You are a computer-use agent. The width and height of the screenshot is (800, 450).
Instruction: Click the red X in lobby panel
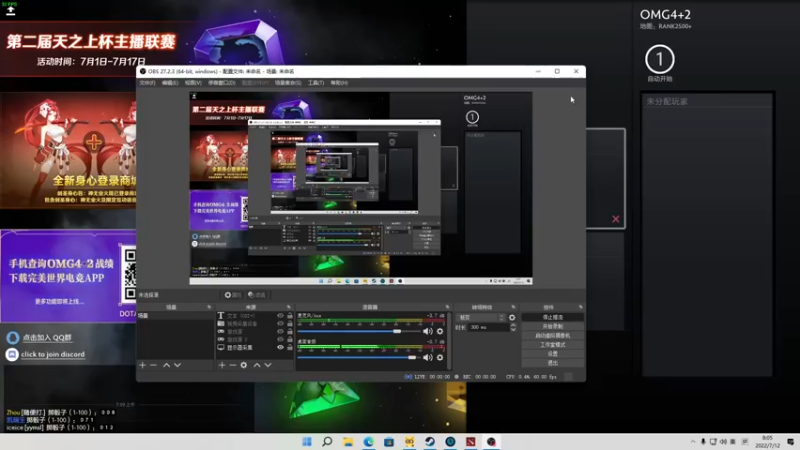616,219
